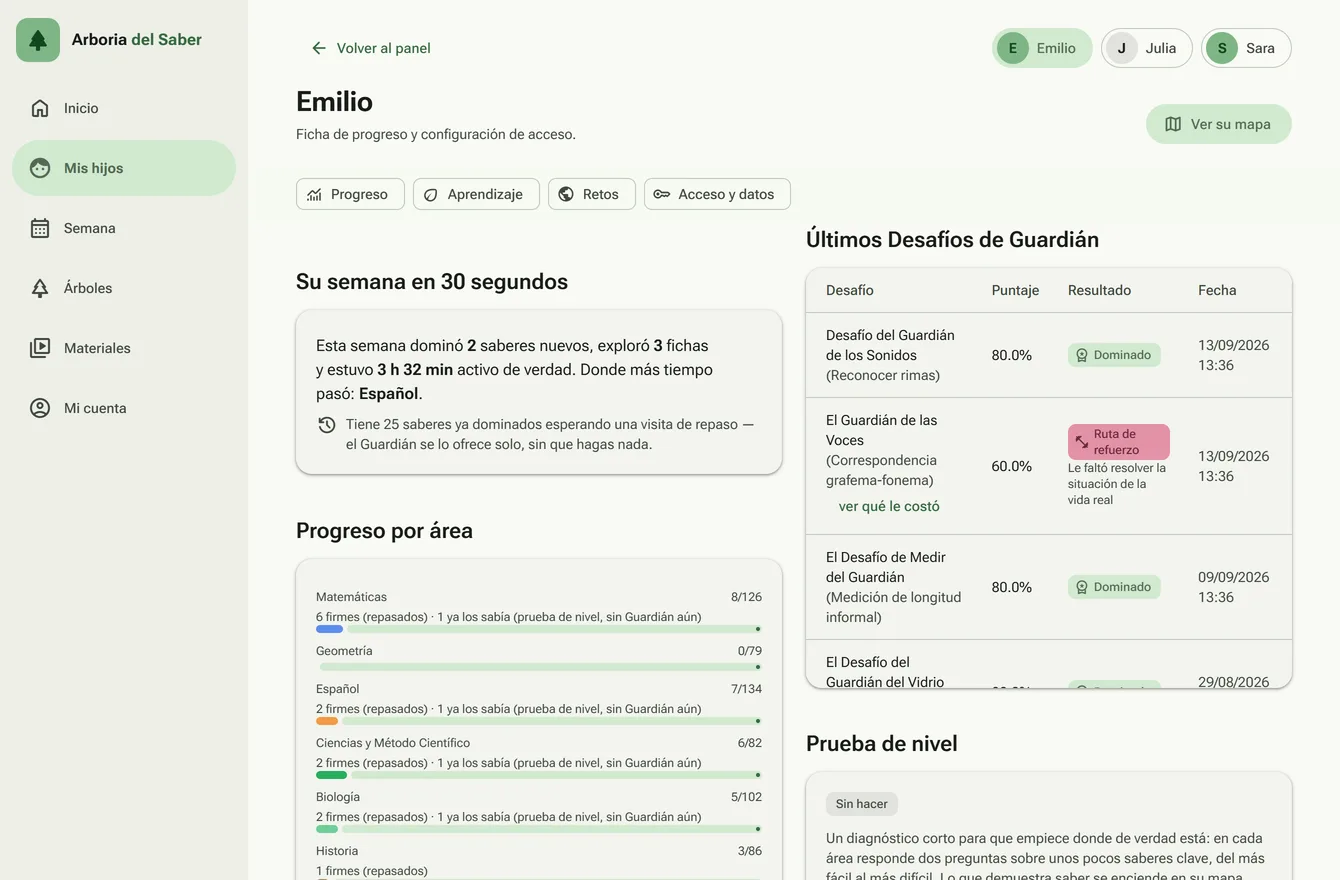Screen dimensions: 1340x880
Task: Click the globe icon on the Retos tab
Action: tap(566, 194)
